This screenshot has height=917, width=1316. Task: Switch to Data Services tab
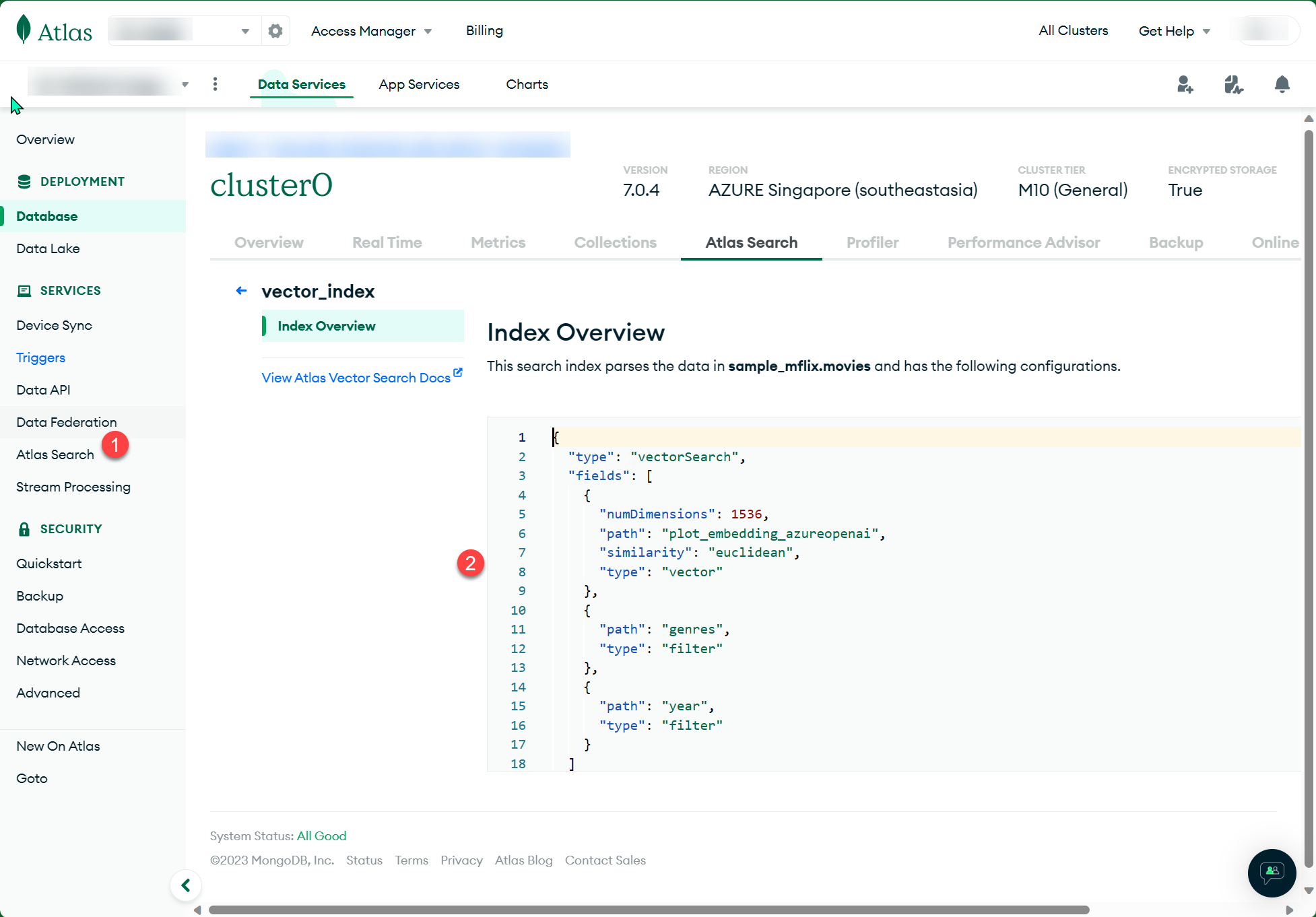(x=301, y=84)
